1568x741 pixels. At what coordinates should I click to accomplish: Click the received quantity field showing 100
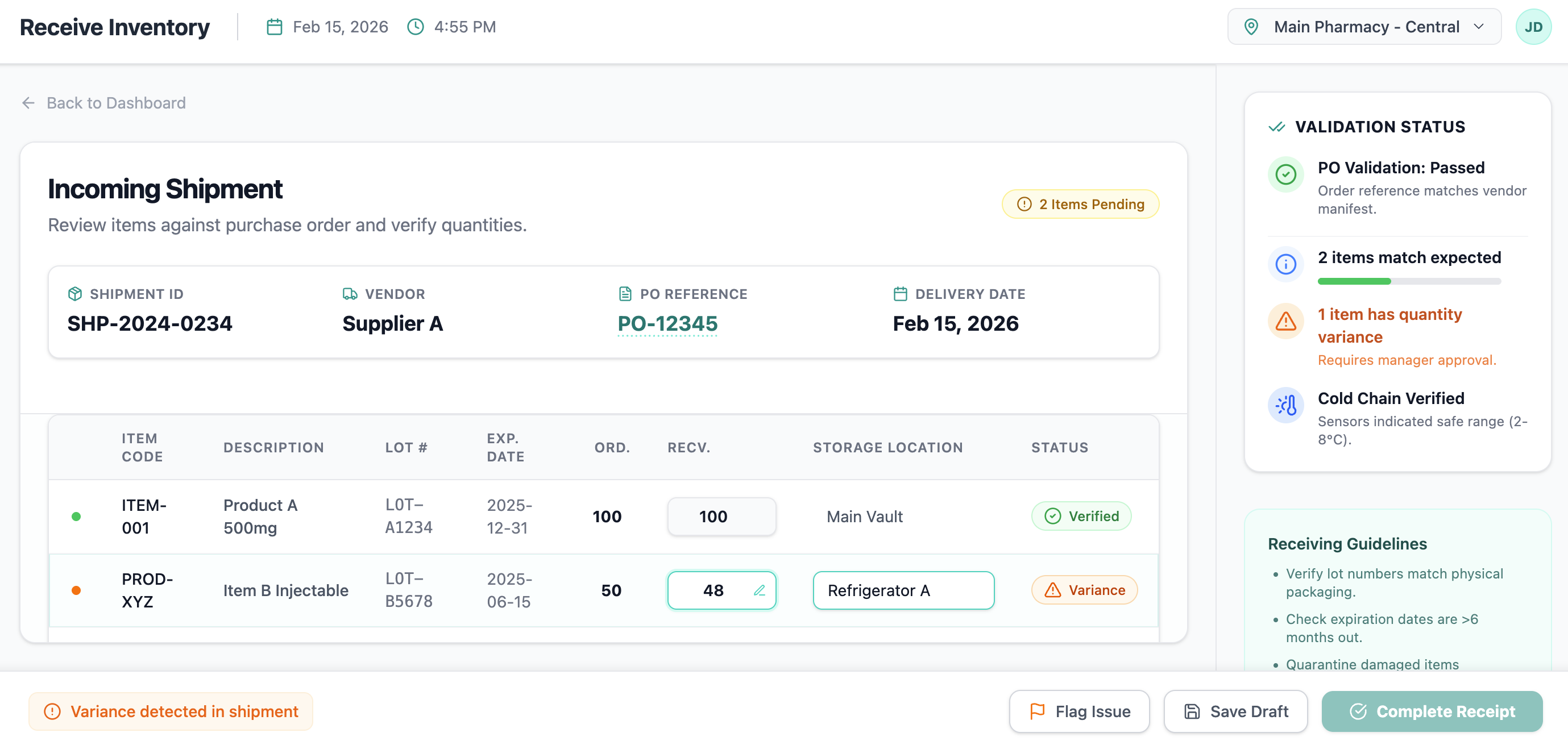pyautogui.click(x=721, y=516)
